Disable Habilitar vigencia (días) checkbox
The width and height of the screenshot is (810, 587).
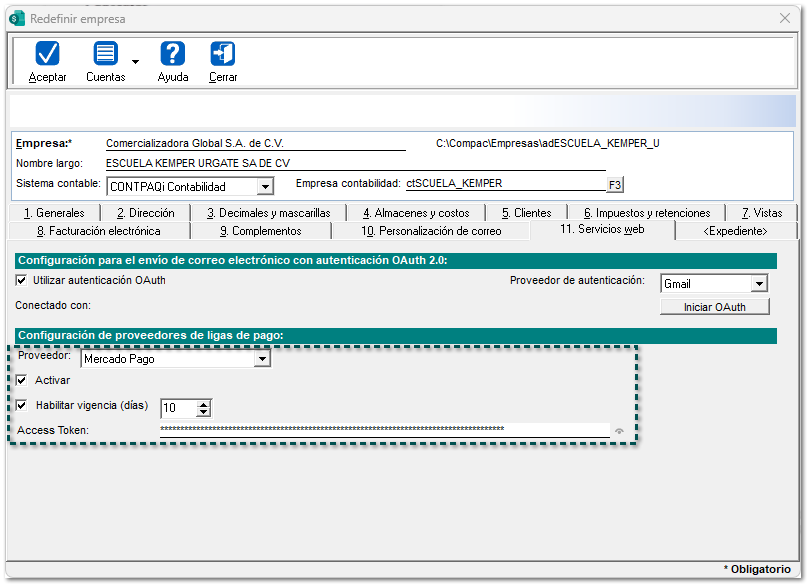pyautogui.click(x=22, y=406)
